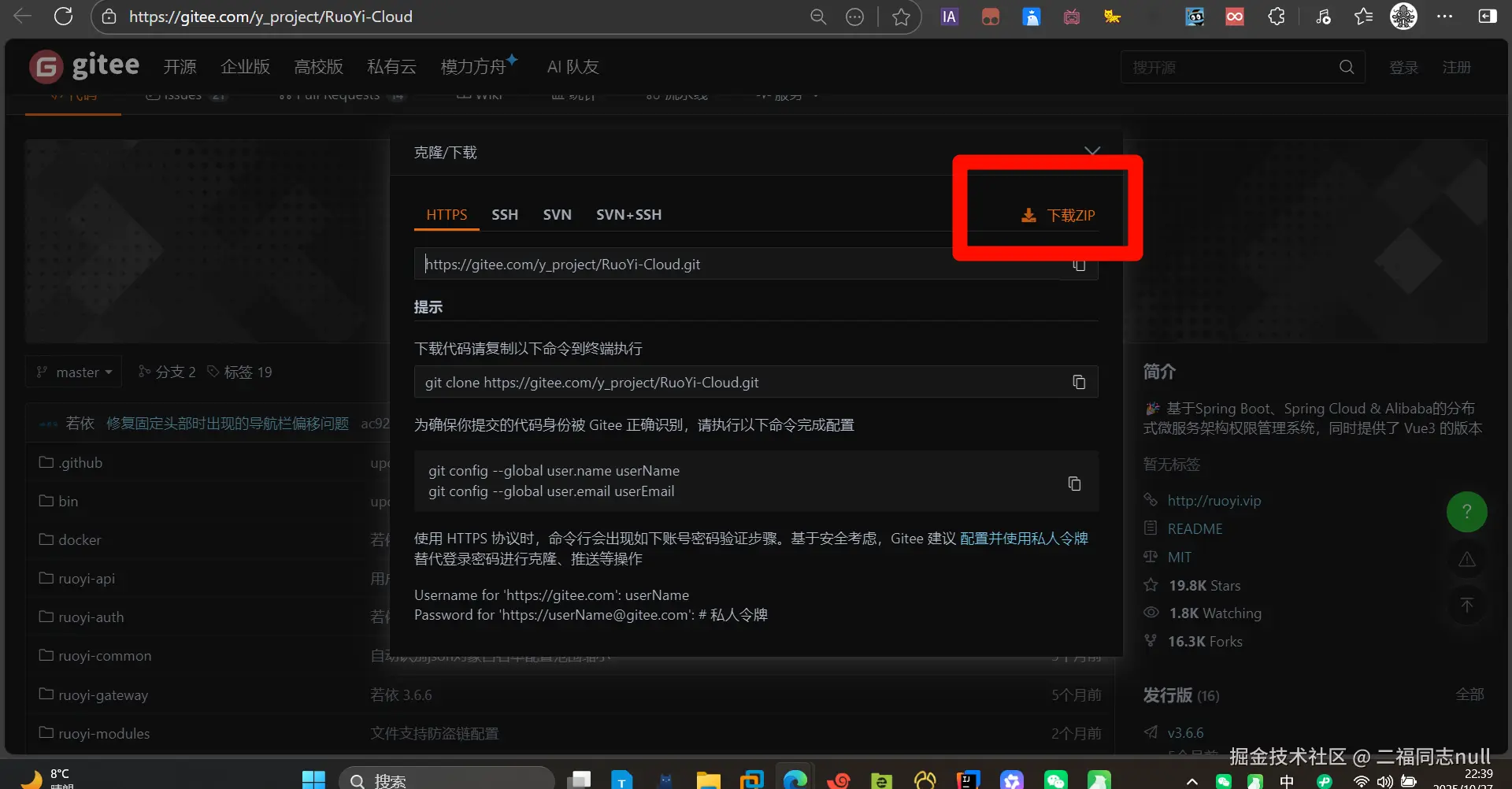Viewport: 1512px width, 789px height.
Task: Open Microsoft Edge from taskbar
Action: point(795,780)
